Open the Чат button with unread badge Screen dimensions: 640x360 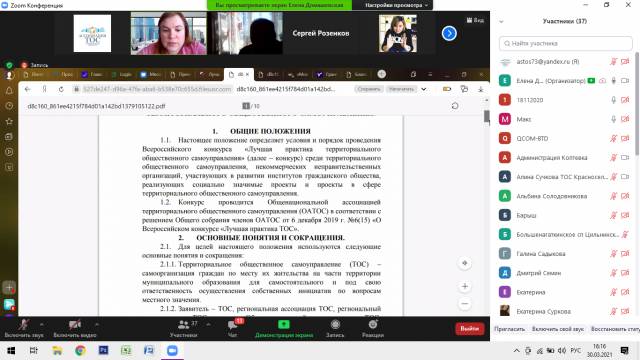pos(233,329)
